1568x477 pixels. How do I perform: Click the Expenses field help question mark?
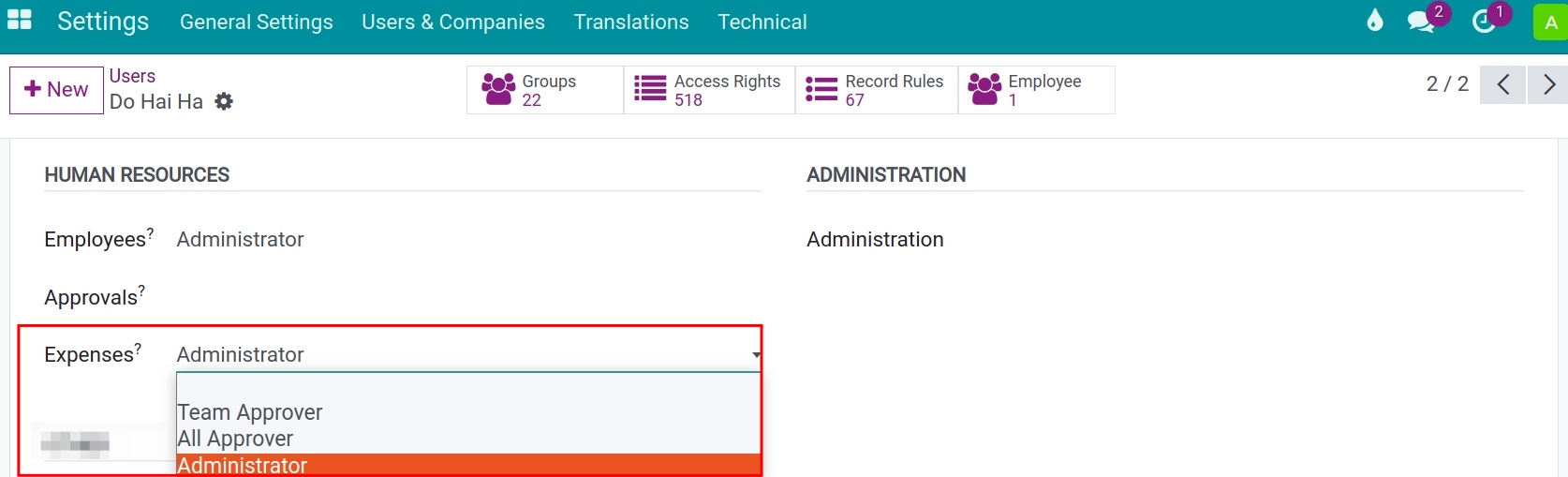point(138,348)
